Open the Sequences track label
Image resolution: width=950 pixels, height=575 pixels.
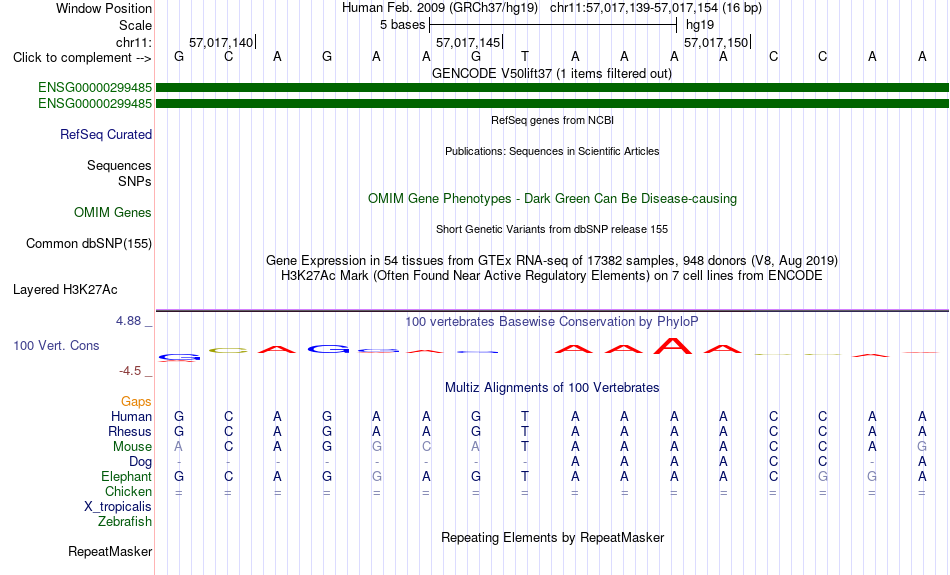click(x=119, y=165)
